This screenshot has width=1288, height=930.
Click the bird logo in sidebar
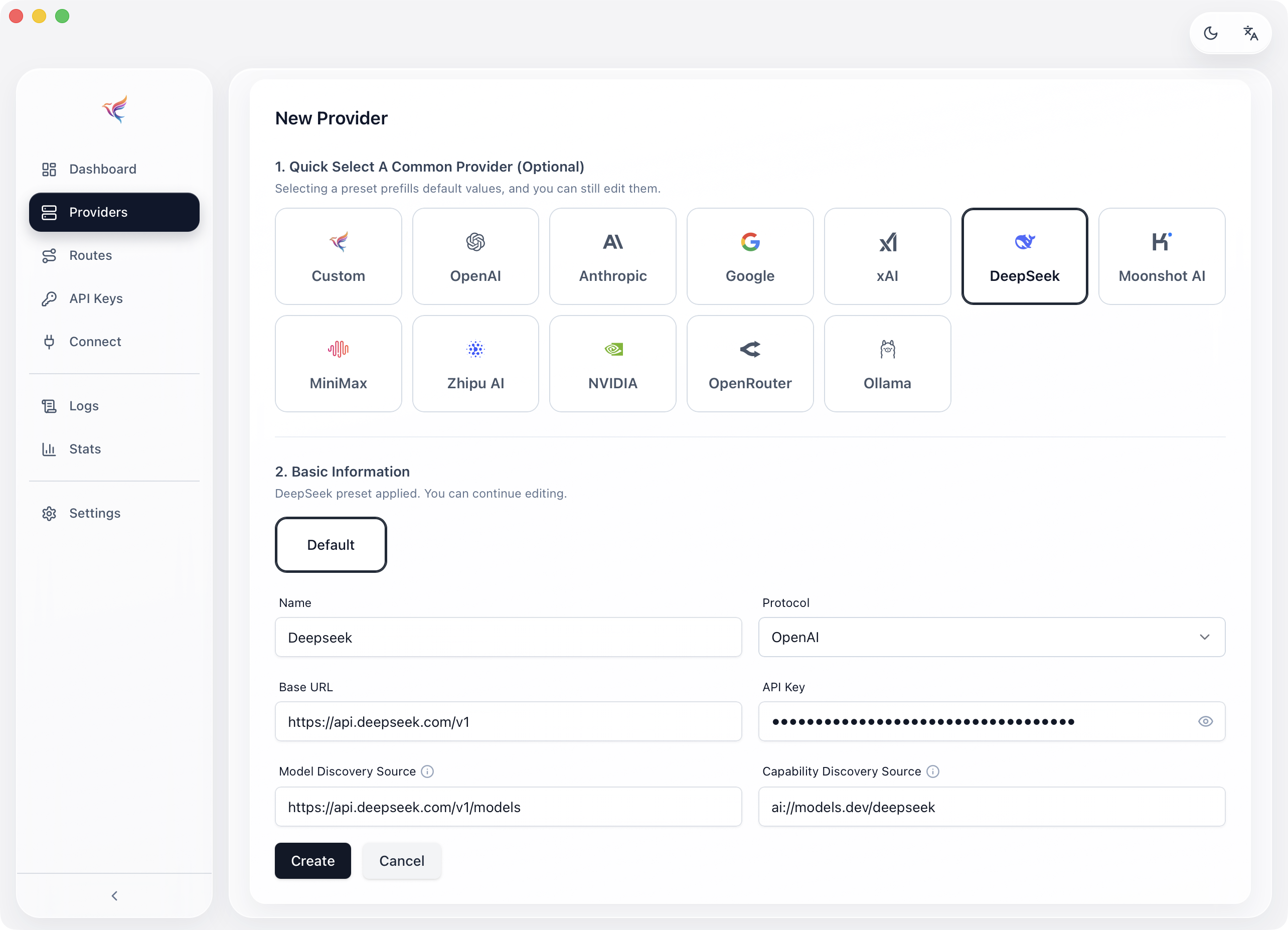115,109
